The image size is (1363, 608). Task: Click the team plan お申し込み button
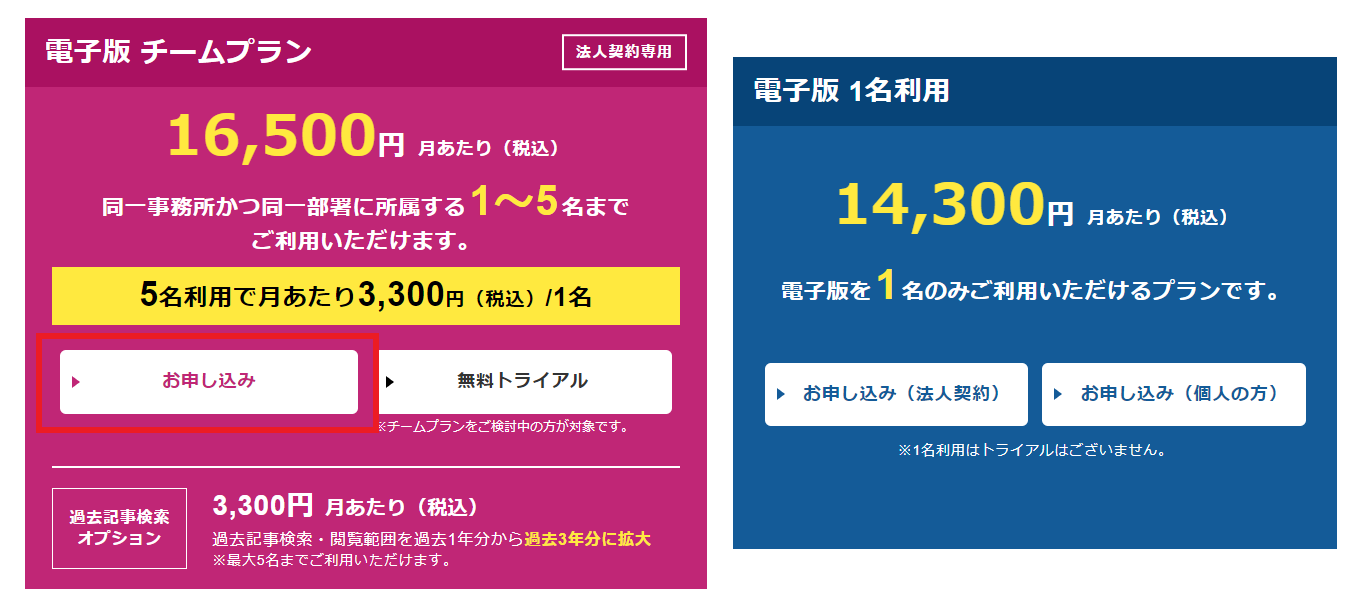click(209, 381)
